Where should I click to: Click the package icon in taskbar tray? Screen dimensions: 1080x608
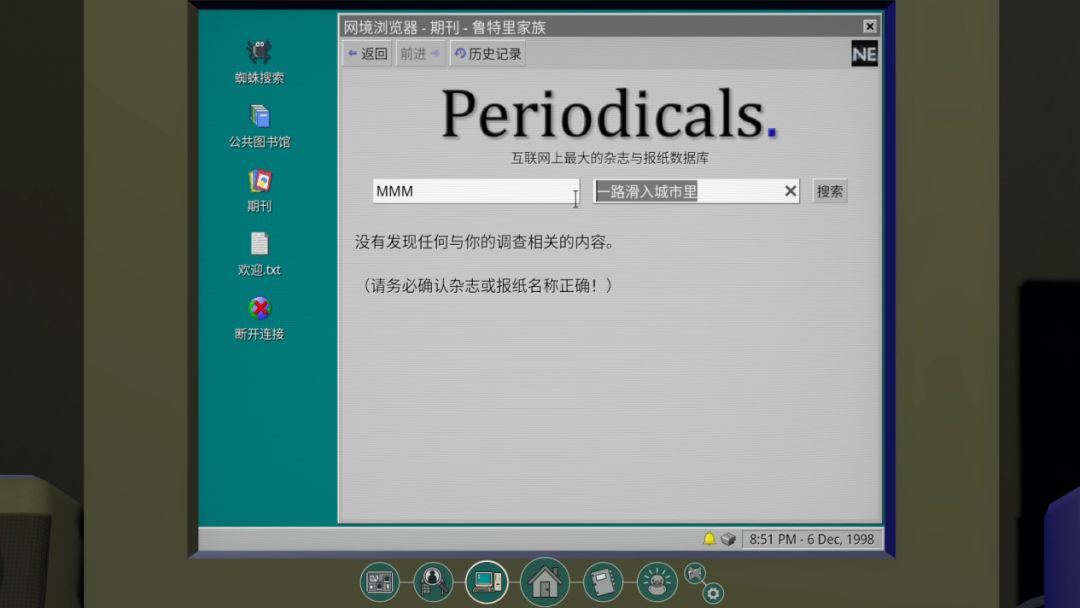[728, 538]
